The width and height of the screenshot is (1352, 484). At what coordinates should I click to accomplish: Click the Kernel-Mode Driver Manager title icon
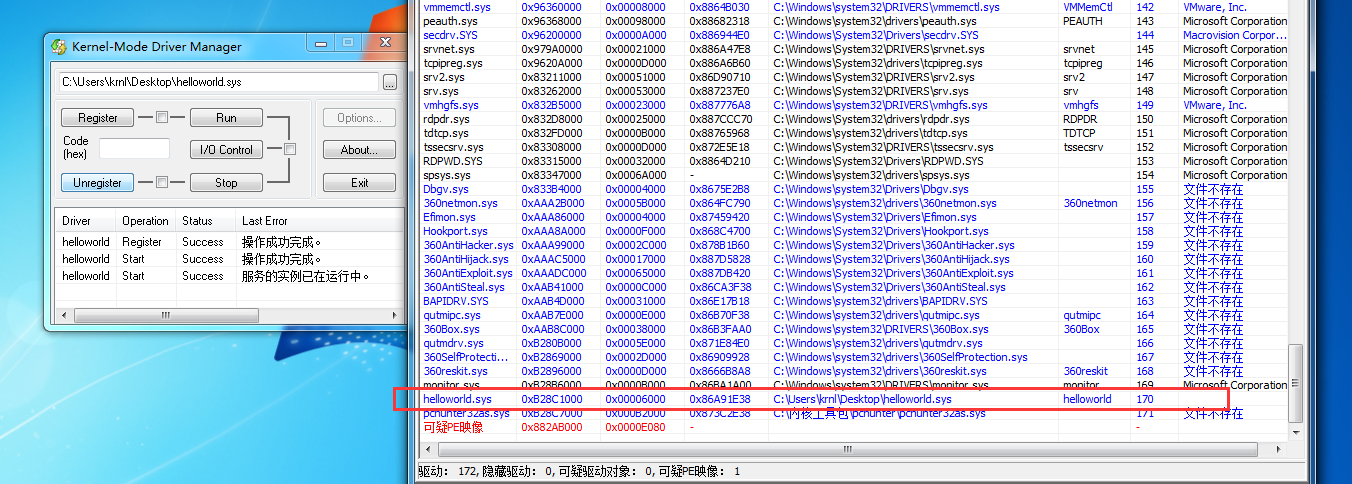59,47
